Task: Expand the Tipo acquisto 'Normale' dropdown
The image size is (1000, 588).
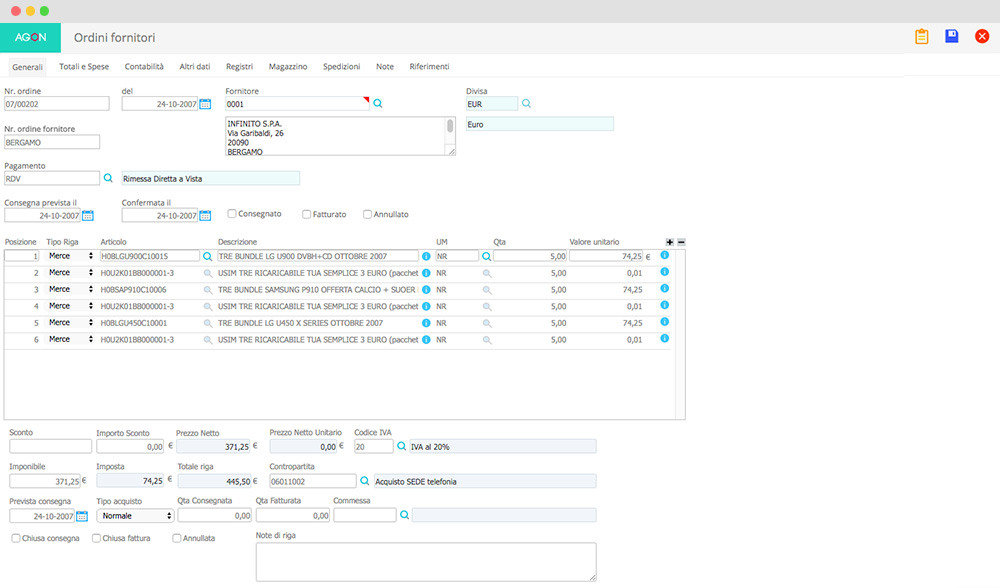Action: (x=135, y=515)
